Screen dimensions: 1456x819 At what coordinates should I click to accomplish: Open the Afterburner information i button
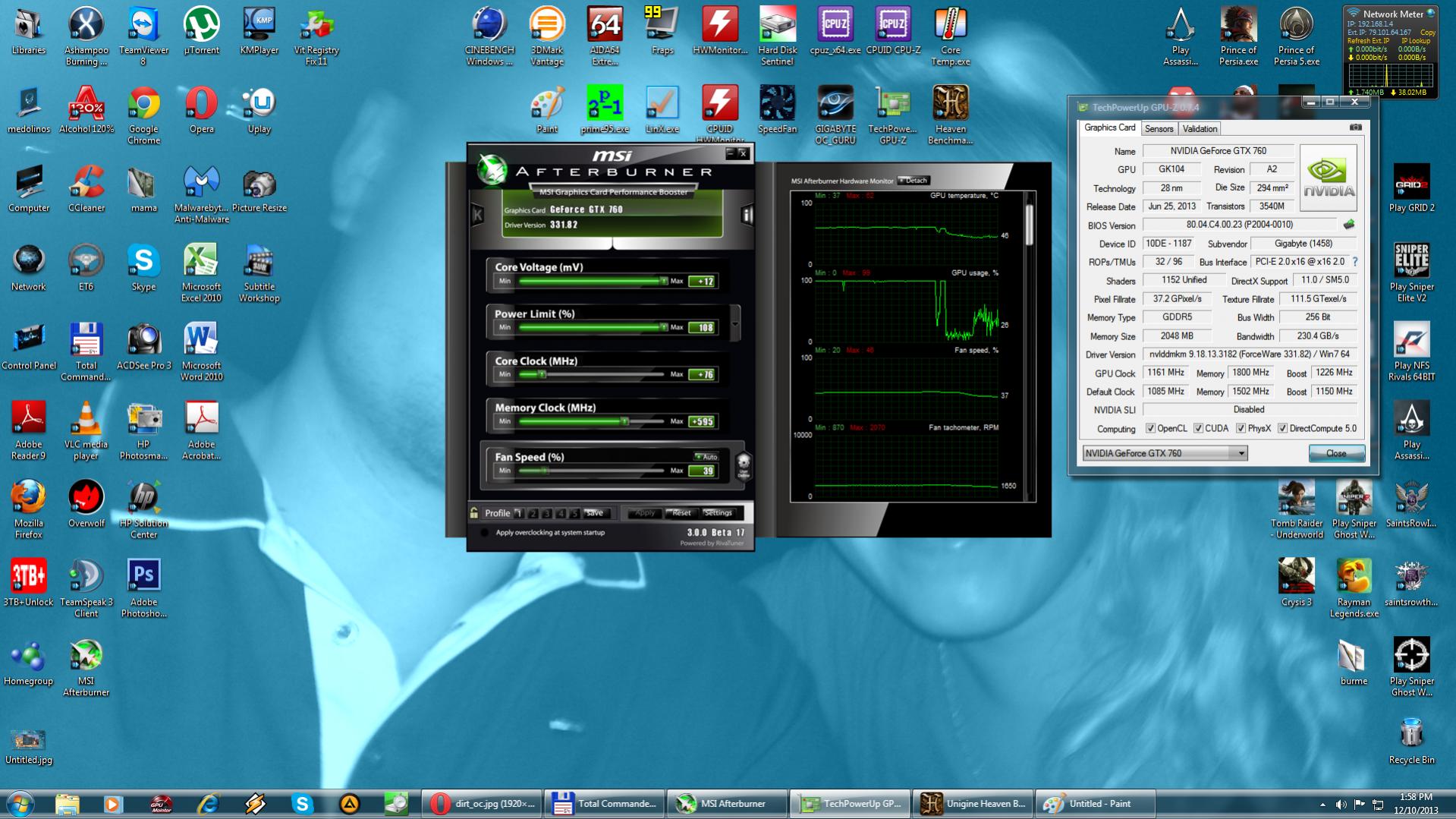click(747, 215)
